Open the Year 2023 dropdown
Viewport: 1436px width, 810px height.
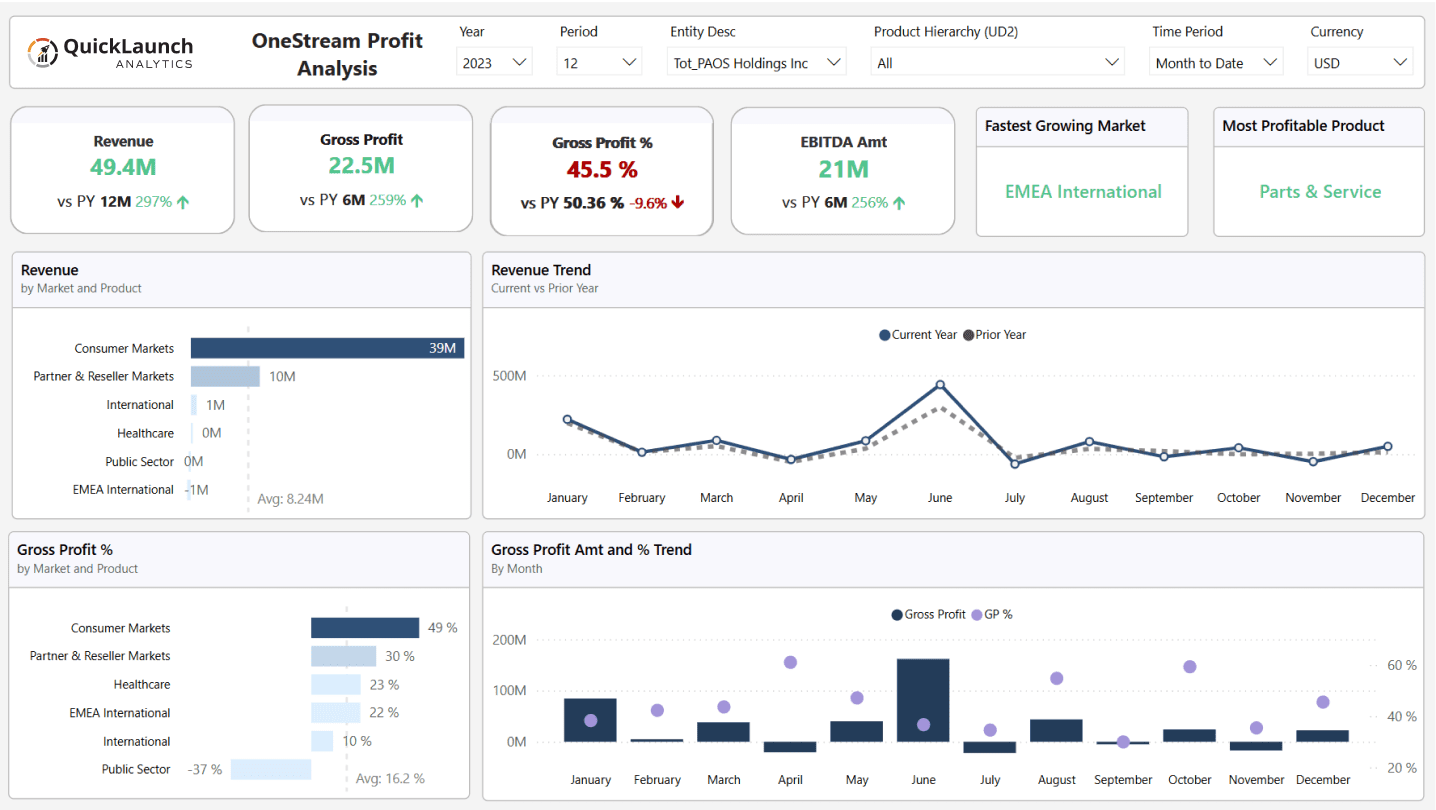point(495,62)
